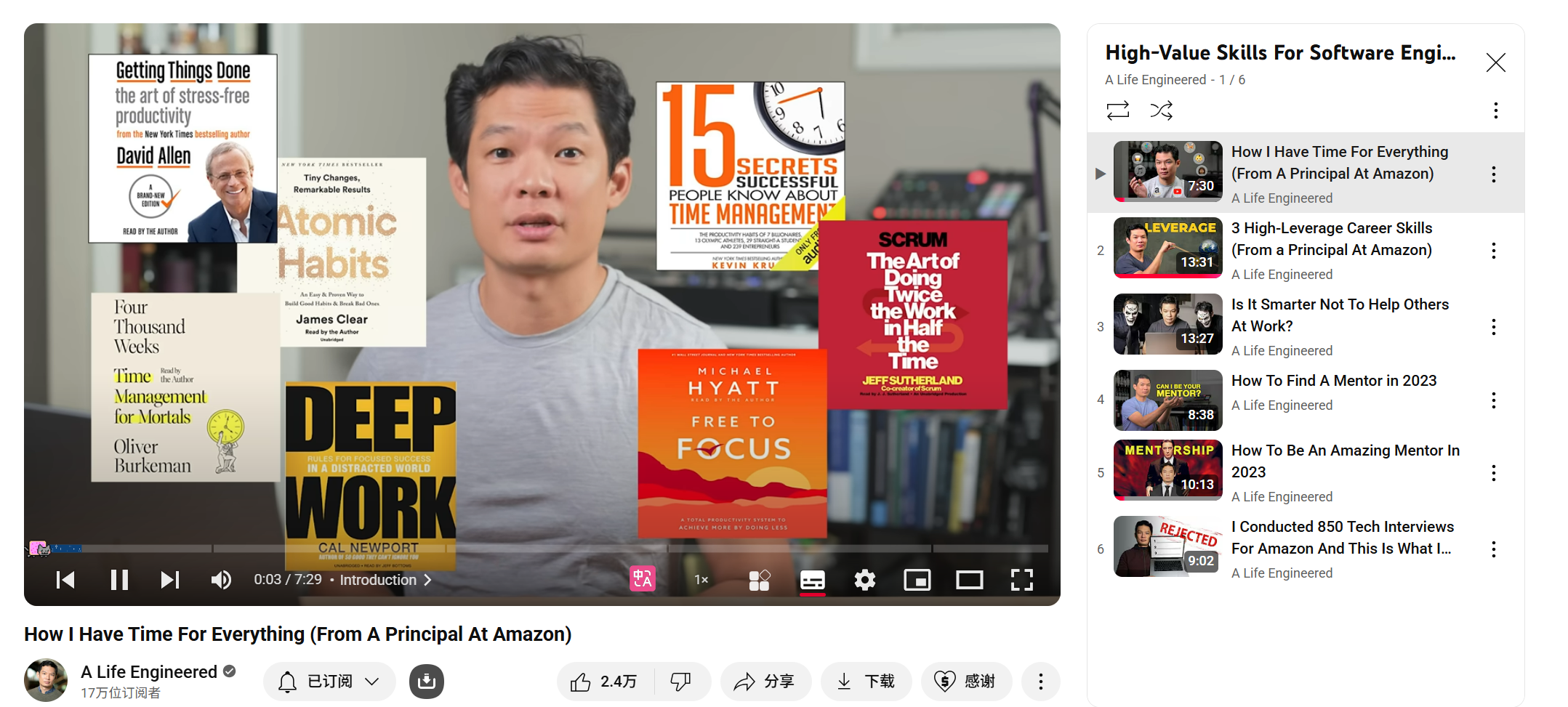1568x707 pixels.
Task: Toggle theater mode view
Action: click(x=970, y=580)
